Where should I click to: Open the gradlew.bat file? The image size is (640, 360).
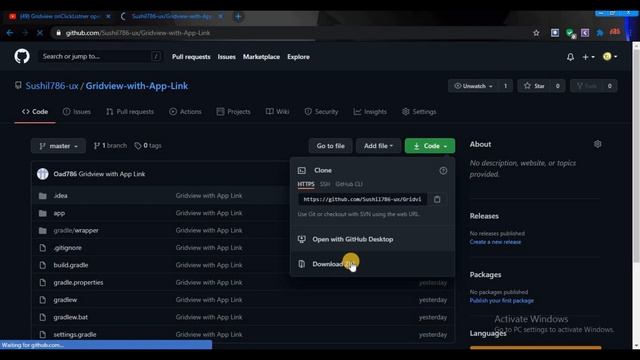(x=71, y=317)
